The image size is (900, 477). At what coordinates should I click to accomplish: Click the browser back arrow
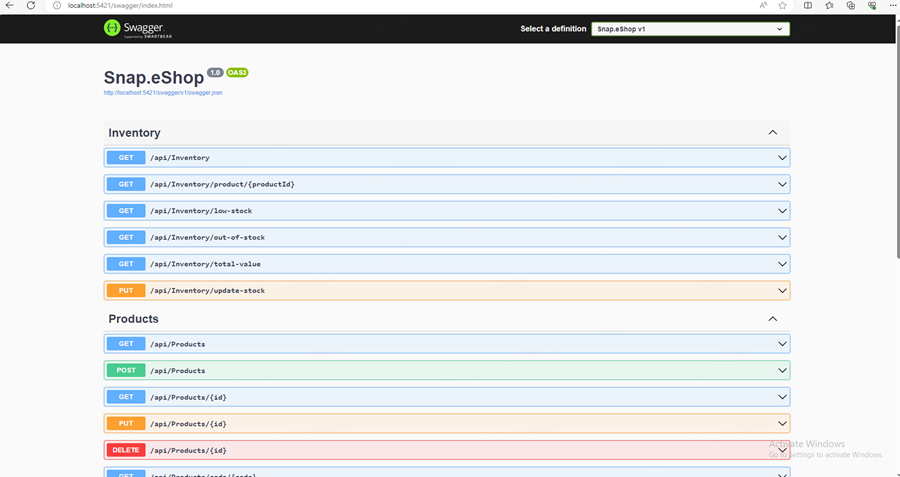[x=10, y=6]
